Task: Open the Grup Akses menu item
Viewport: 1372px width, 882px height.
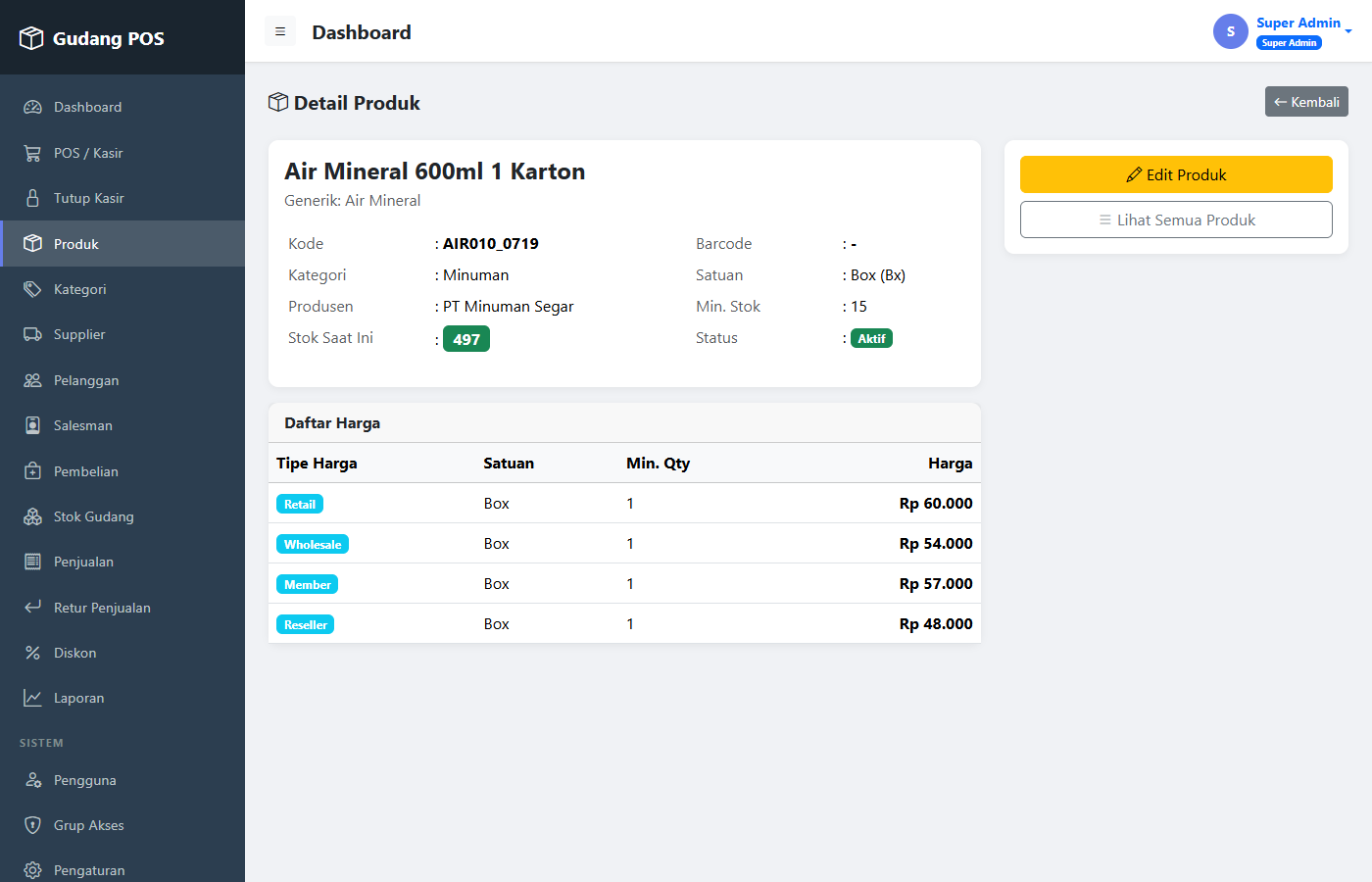Action: point(122,825)
